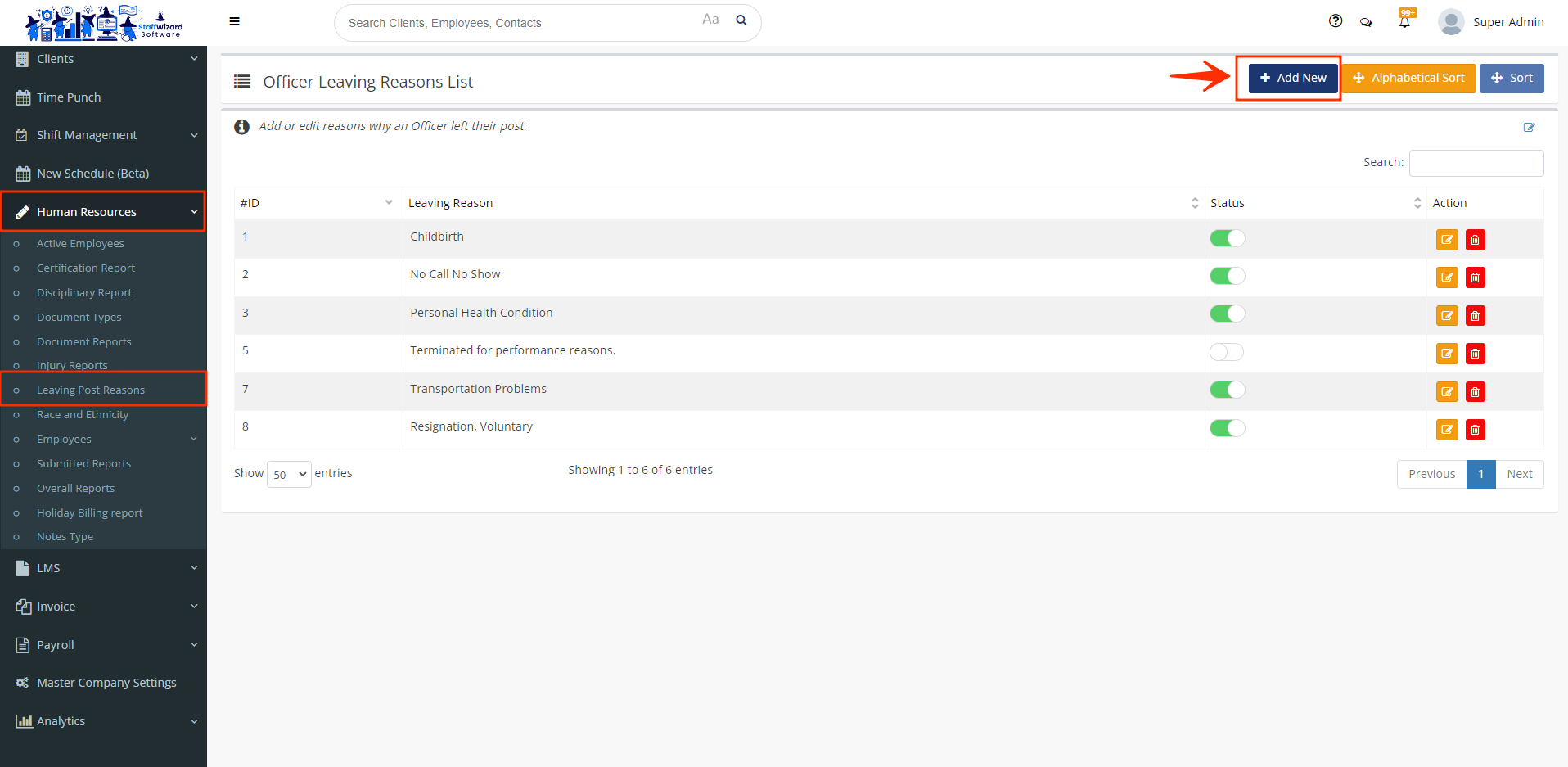Open the Show entries dropdown
The height and width of the screenshot is (767, 1568).
289,474
